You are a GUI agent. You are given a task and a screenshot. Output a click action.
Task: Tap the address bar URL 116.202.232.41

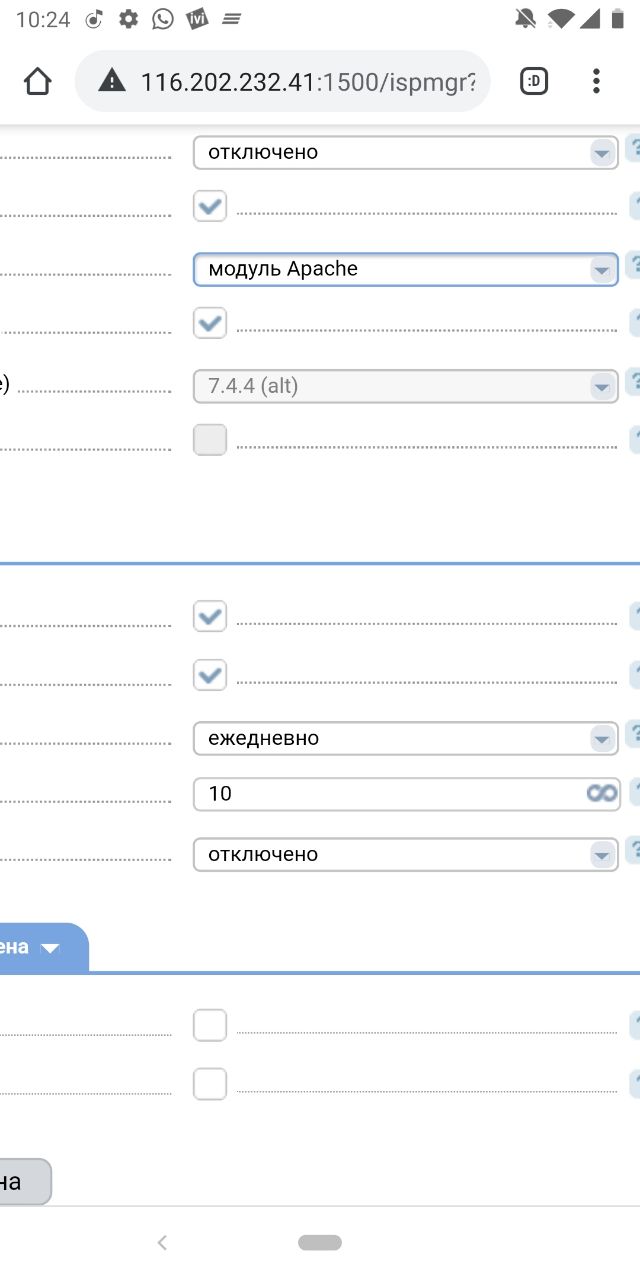click(x=228, y=81)
